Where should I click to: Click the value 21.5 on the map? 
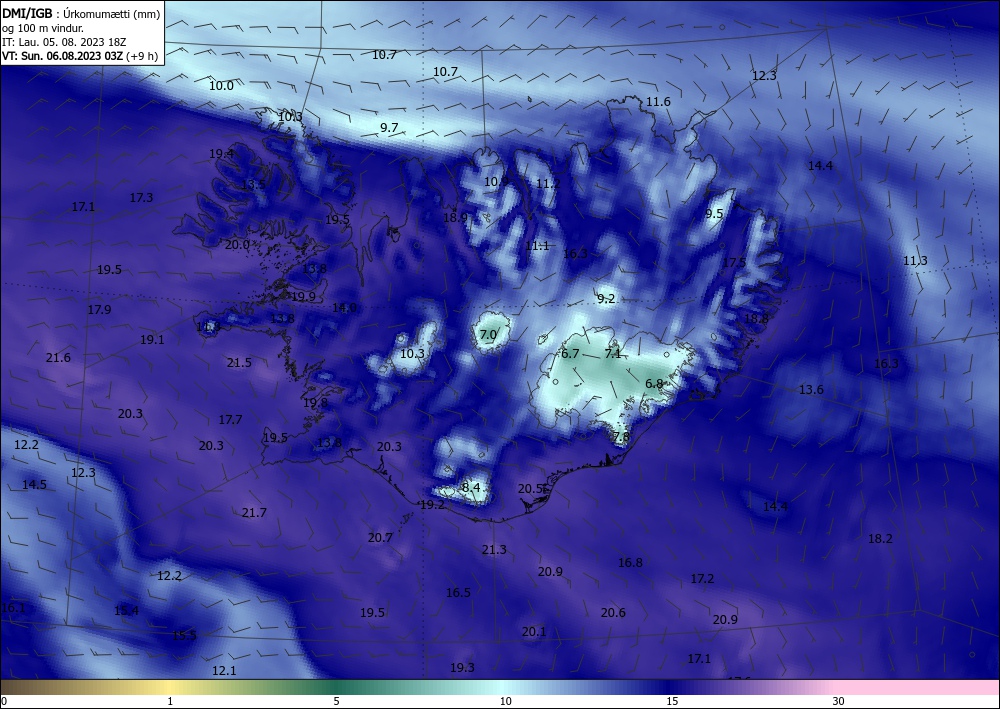click(239, 363)
